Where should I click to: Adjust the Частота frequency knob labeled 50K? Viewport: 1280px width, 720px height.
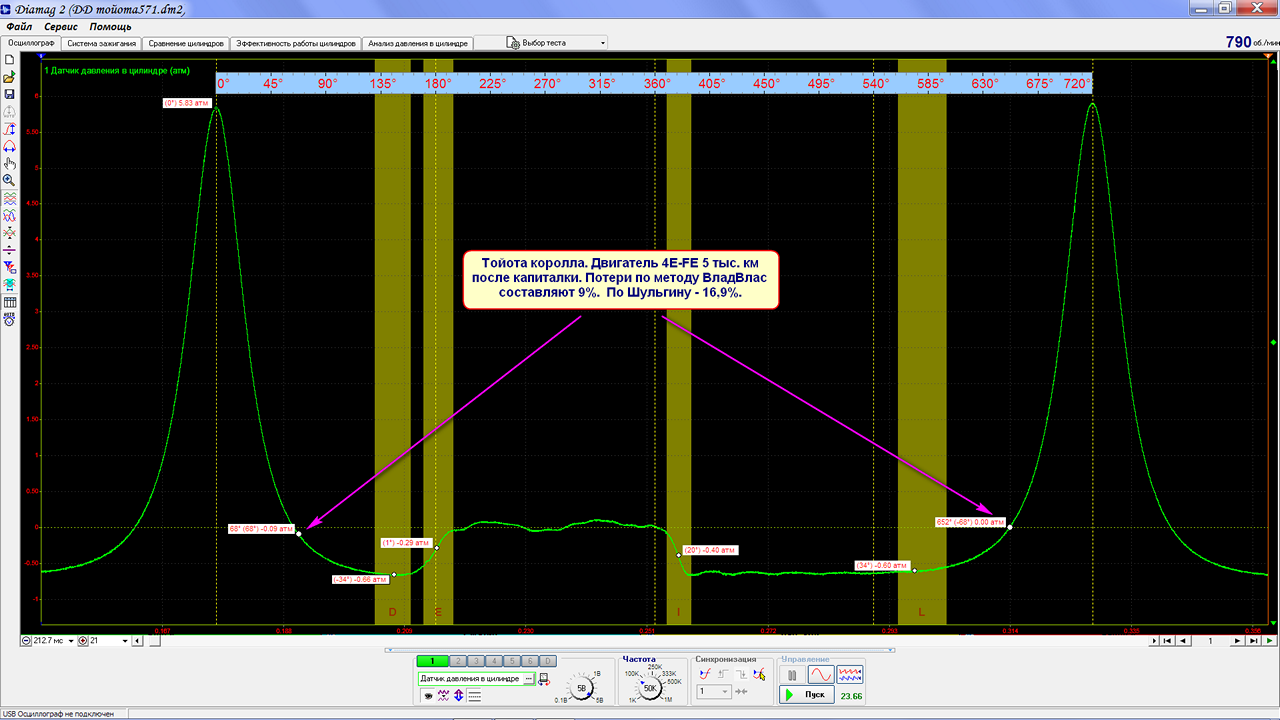(649, 688)
